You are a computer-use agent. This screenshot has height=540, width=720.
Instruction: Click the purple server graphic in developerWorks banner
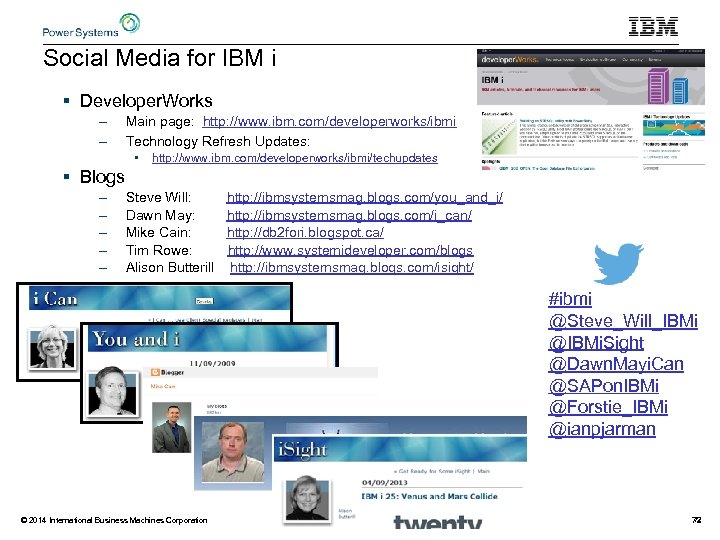658,86
